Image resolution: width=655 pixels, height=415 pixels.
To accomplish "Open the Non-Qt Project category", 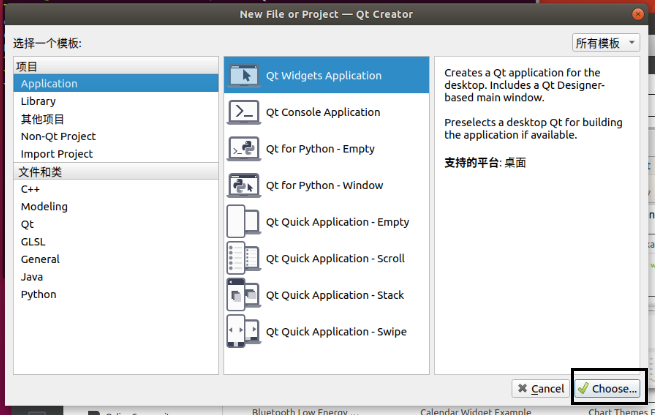I will (x=58, y=136).
